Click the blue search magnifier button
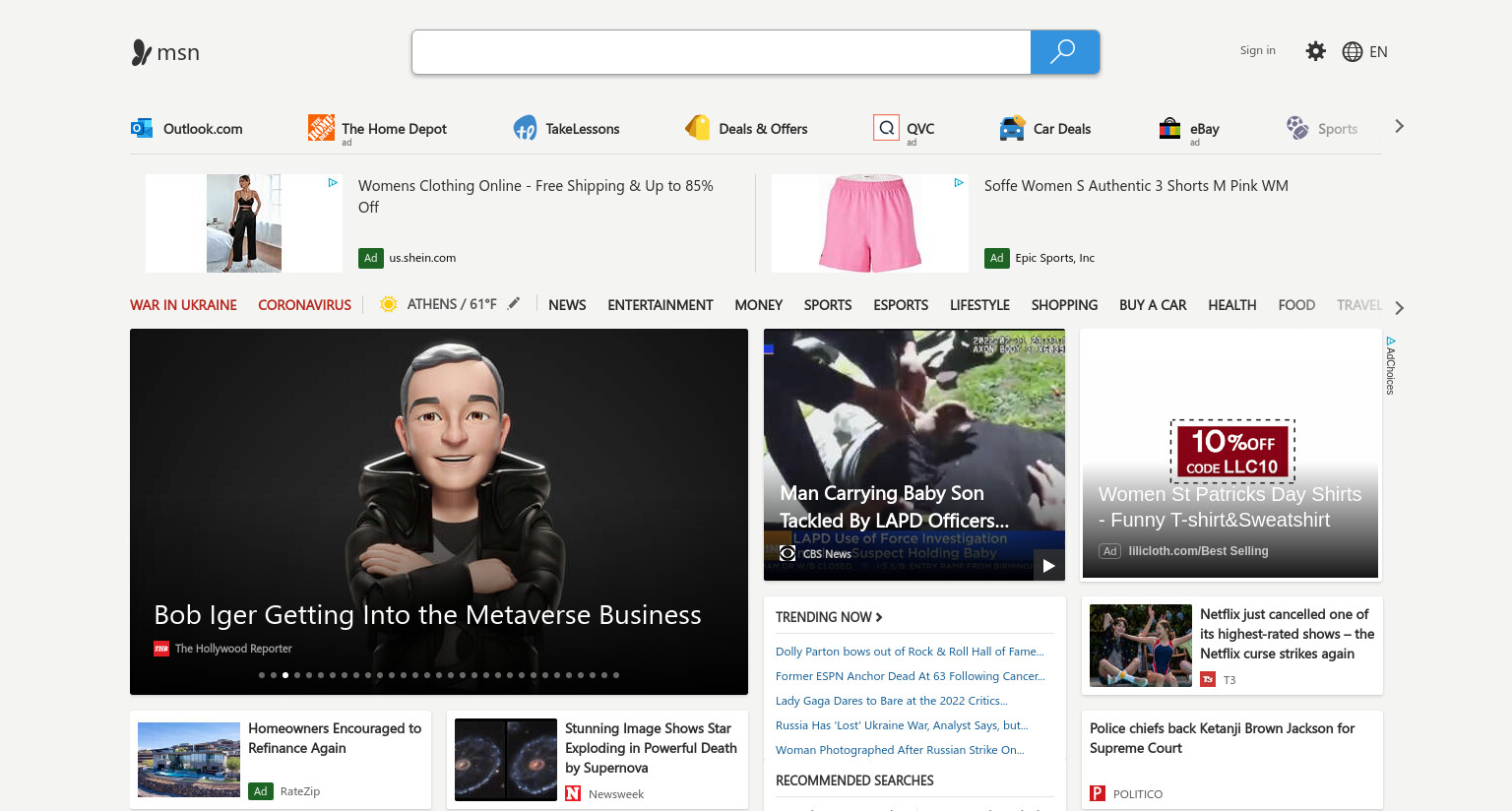The image size is (1512, 811). [x=1064, y=52]
